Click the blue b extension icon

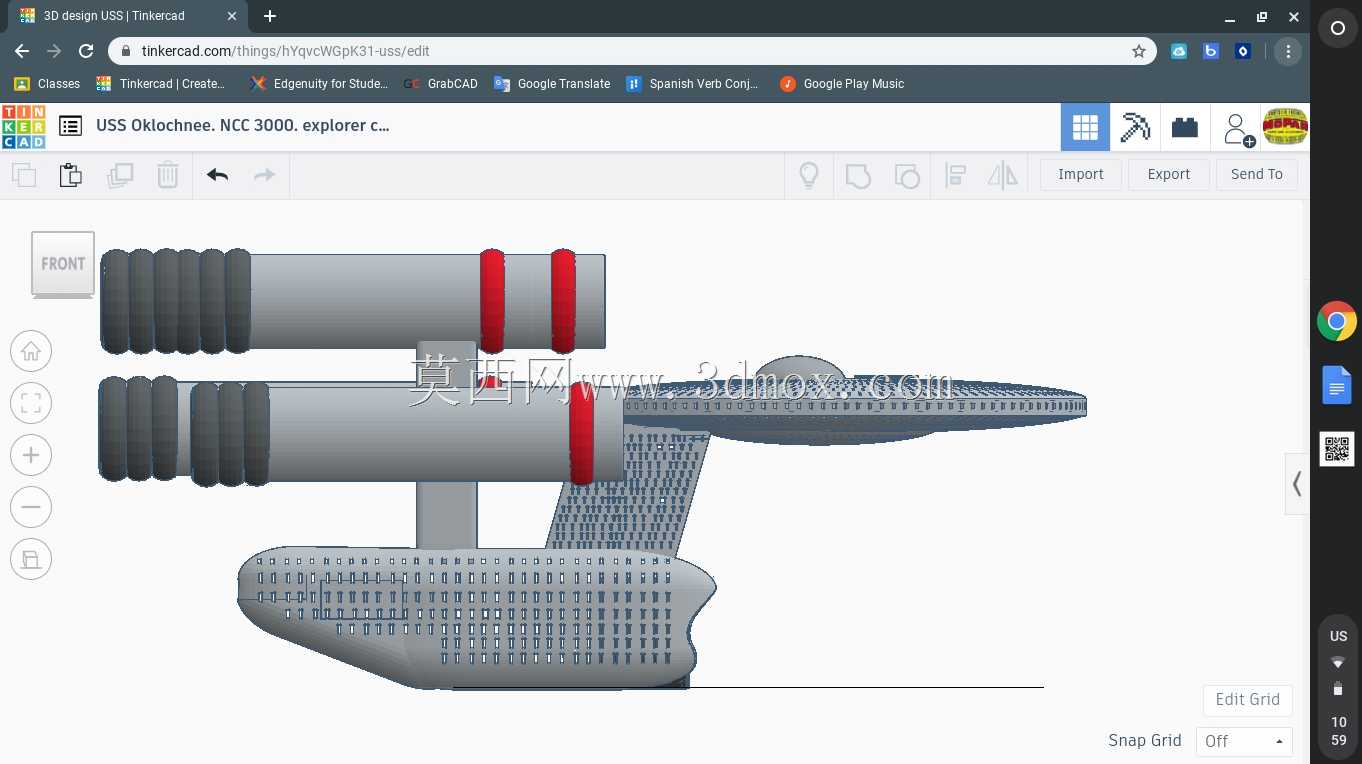pos(1211,51)
